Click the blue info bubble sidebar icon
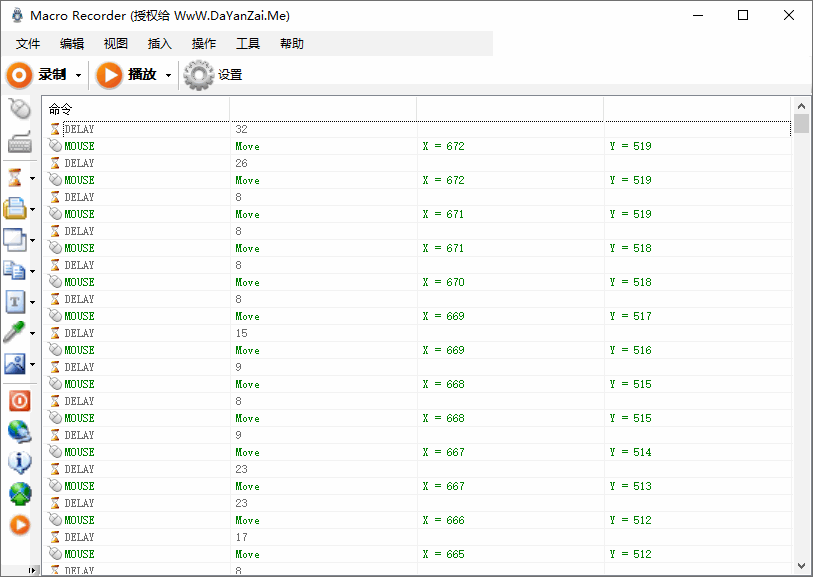The height and width of the screenshot is (577, 813). (20, 462)
